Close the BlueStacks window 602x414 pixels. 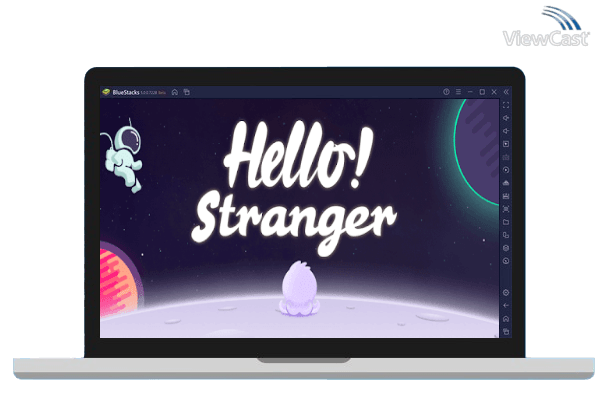pos(494,92)
